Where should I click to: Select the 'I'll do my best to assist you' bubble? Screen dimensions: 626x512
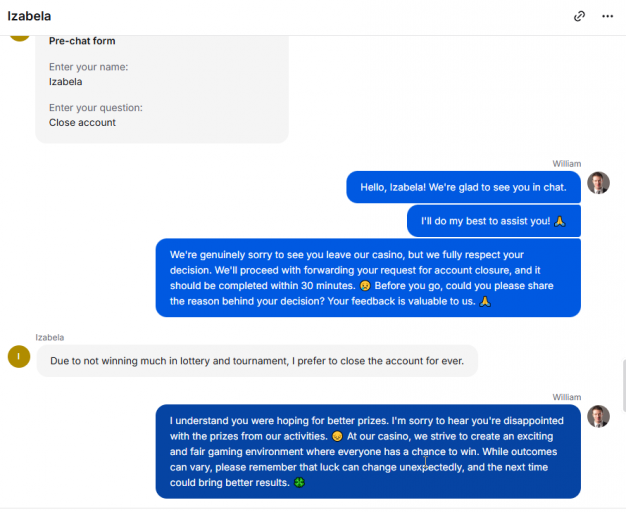(494, 221)
